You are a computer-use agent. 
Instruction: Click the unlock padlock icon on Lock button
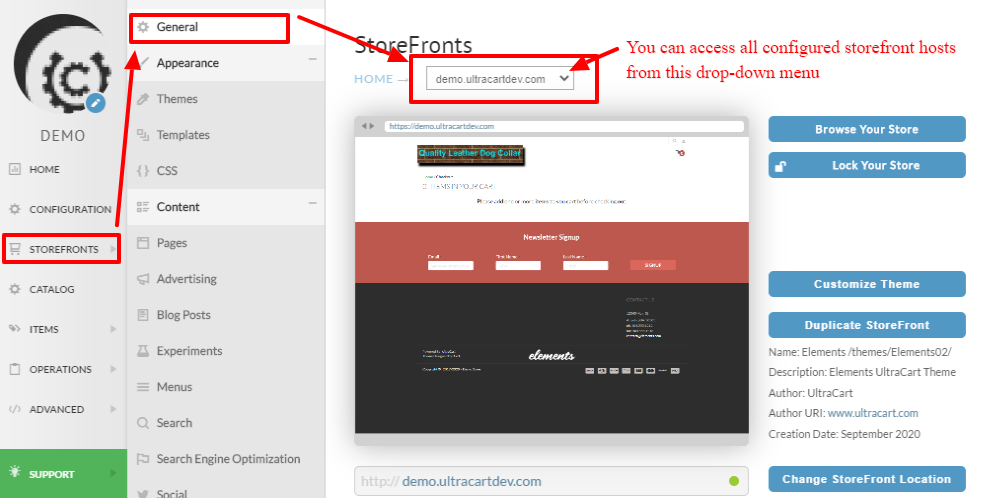[x=781, y=166]
